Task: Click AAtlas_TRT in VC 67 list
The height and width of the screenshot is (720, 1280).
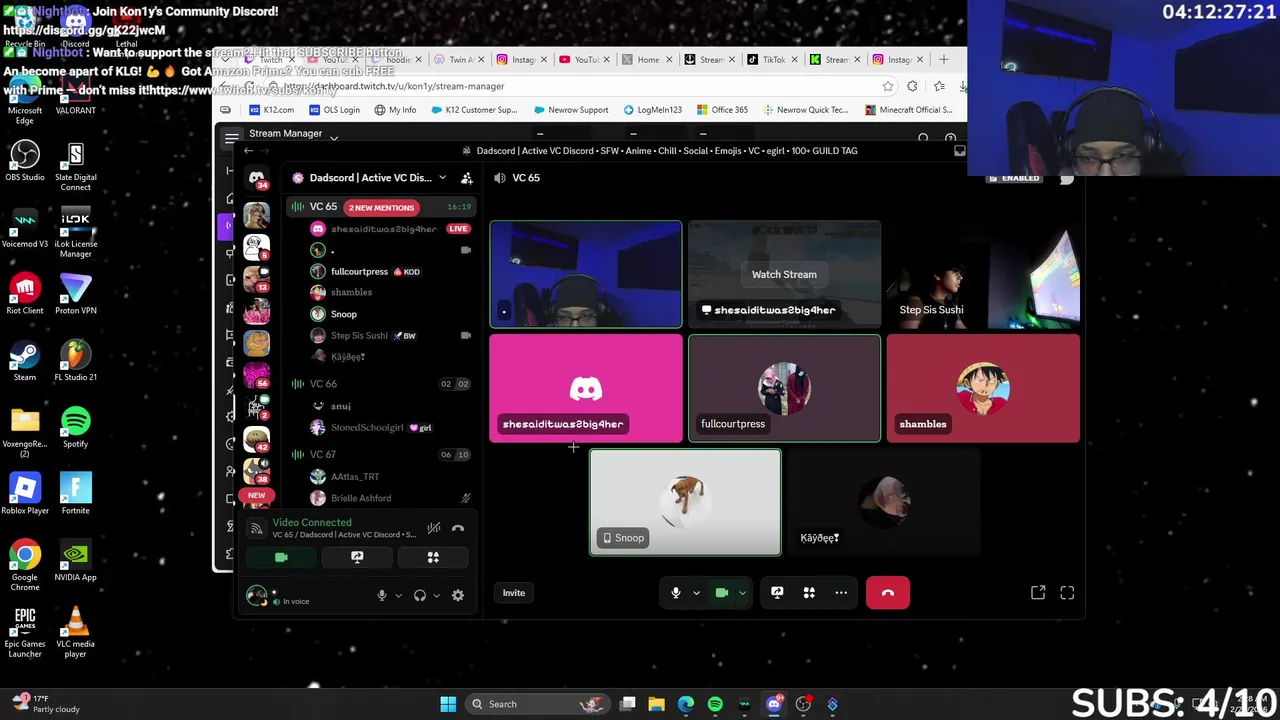Action: (x=355, y=477)
